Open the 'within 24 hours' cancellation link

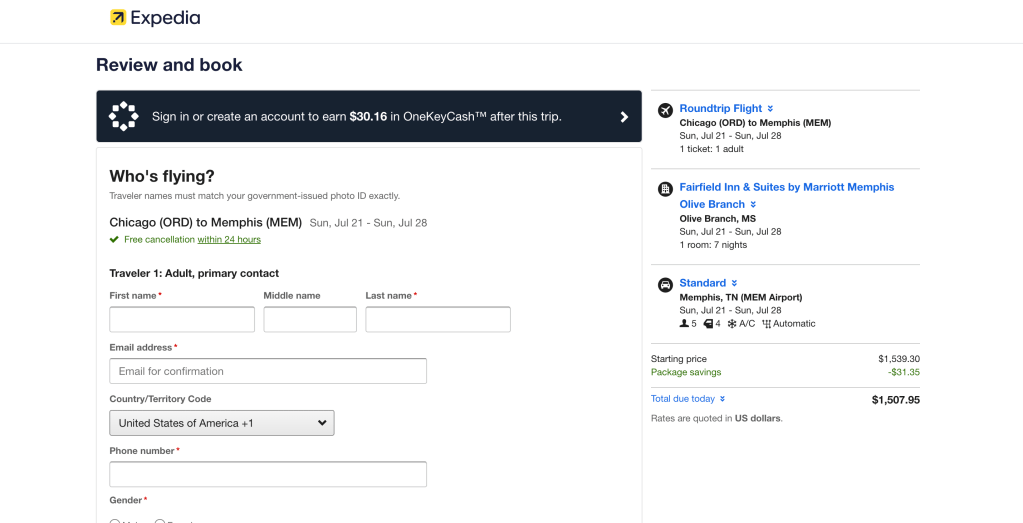228,240
